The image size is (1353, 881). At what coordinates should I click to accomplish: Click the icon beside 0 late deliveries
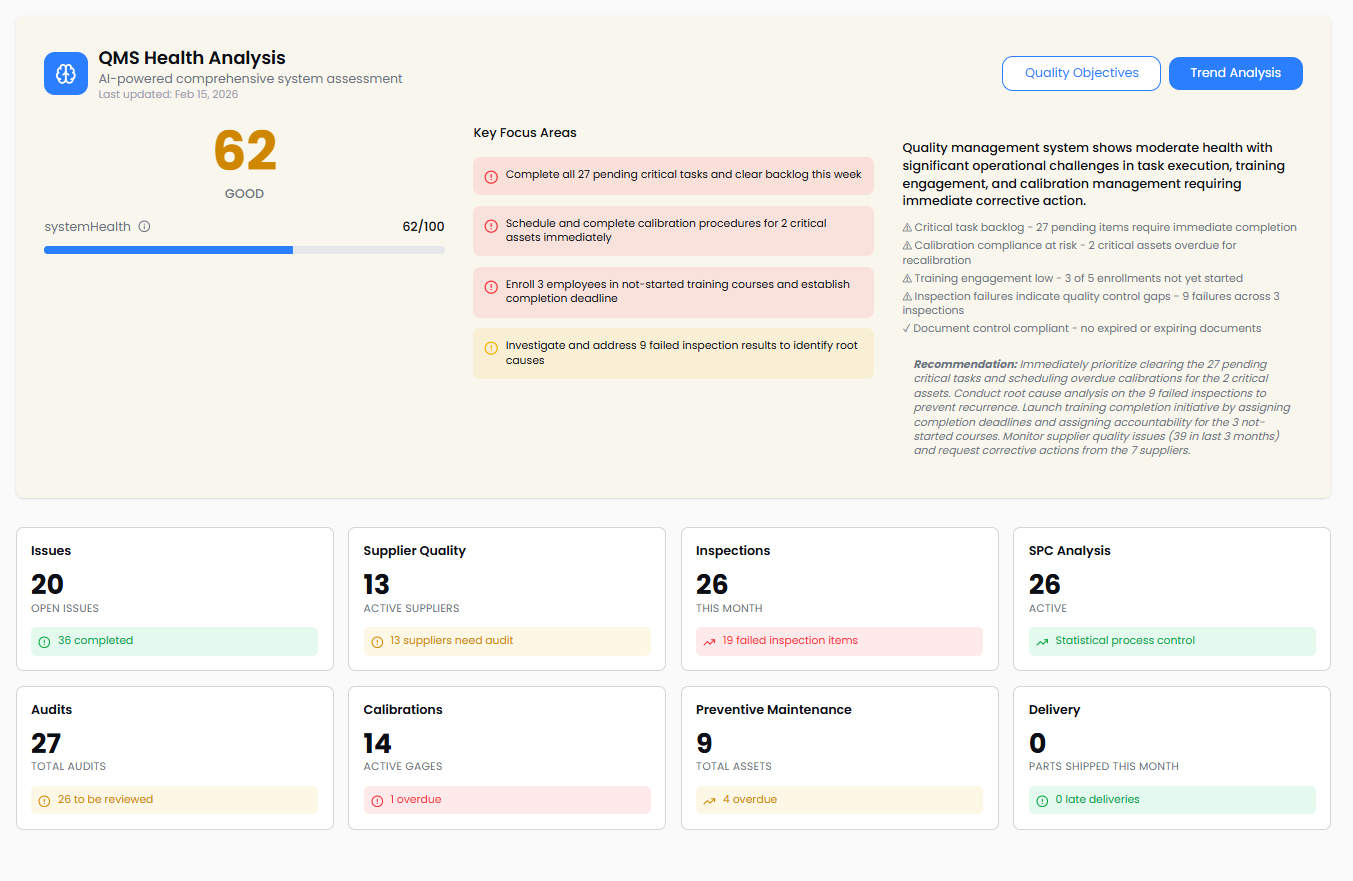pyautogui.click(x=1042, y=800)
